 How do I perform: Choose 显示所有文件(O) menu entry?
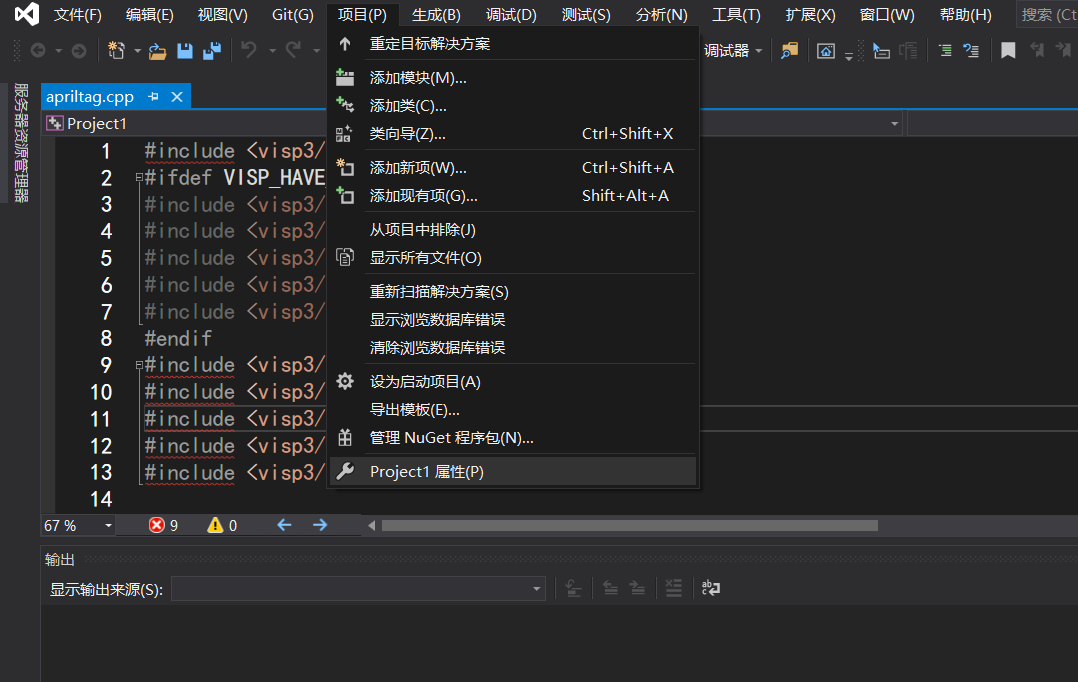pos(513,258)
